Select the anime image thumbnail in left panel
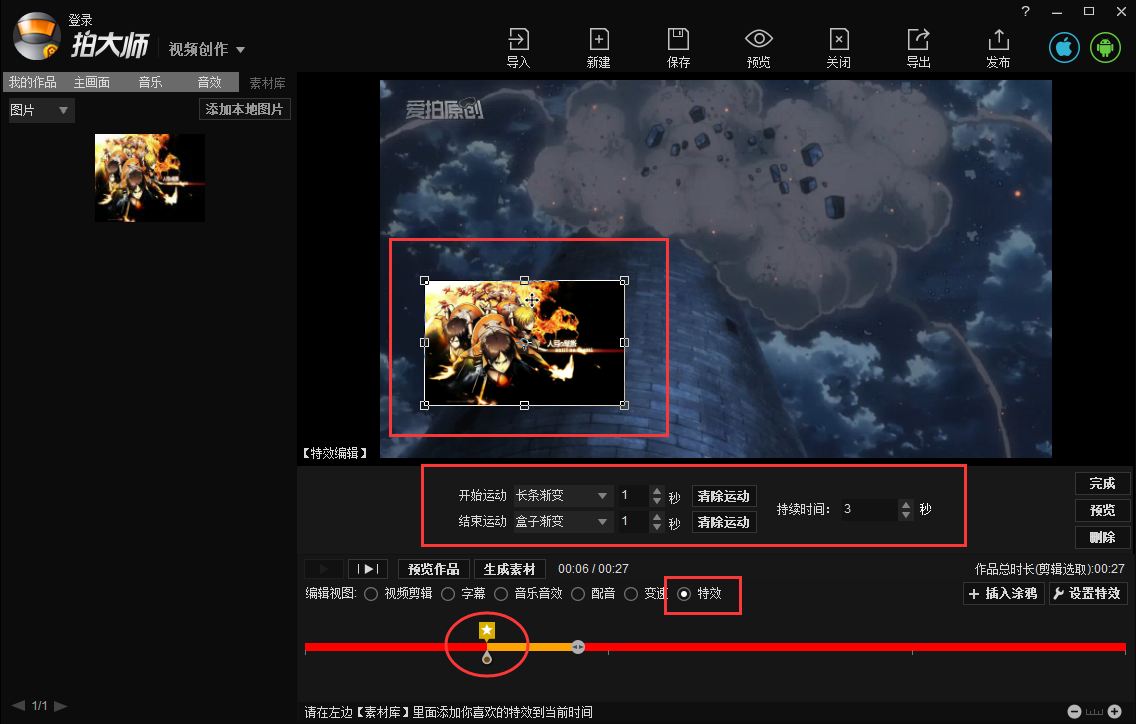The height and width of the screenshot is (724, 1136). coord(149,177)
